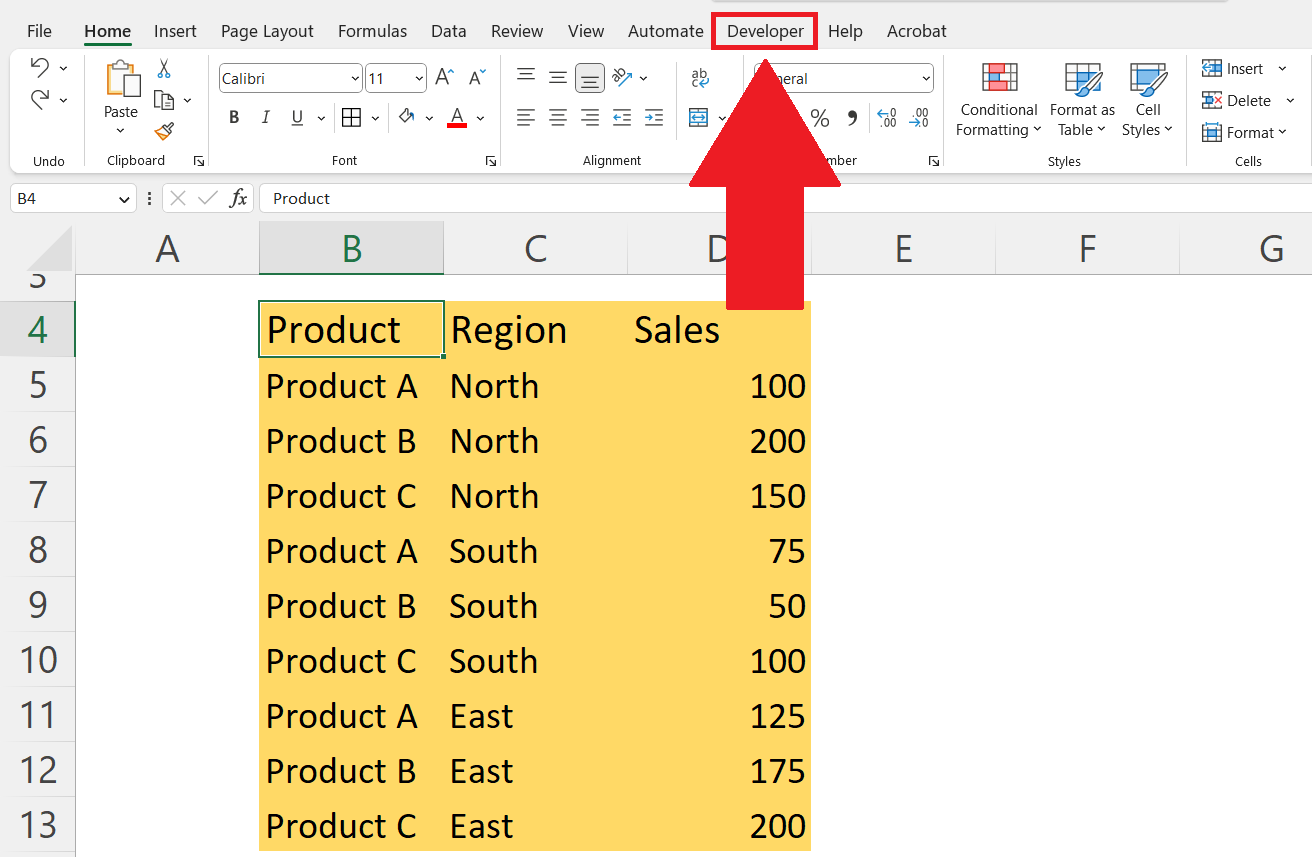The height and width of the screenshot is (857, 1312).
Task: Open the Formulas ribbon tab
Action: 372,31
